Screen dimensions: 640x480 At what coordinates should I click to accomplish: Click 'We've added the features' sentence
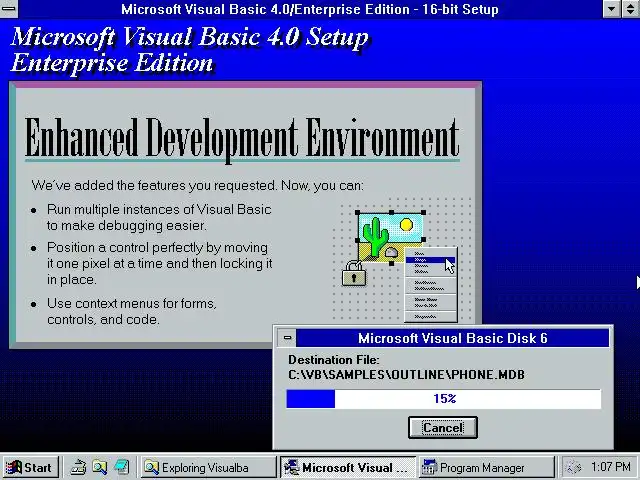[197, 185]
